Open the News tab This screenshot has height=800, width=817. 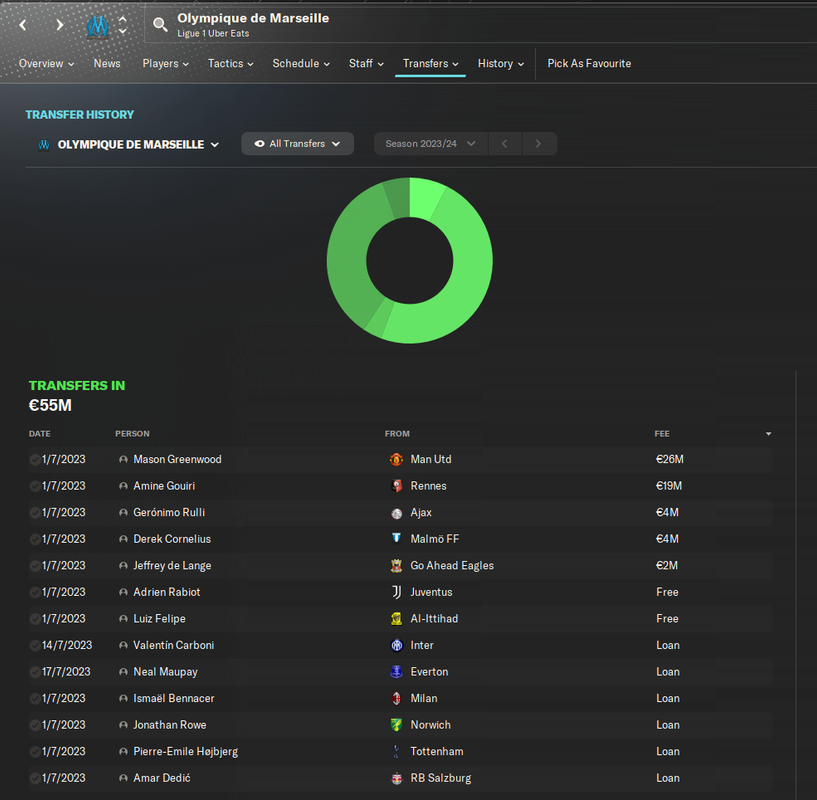pyautogui.click(x=107, y=64)
